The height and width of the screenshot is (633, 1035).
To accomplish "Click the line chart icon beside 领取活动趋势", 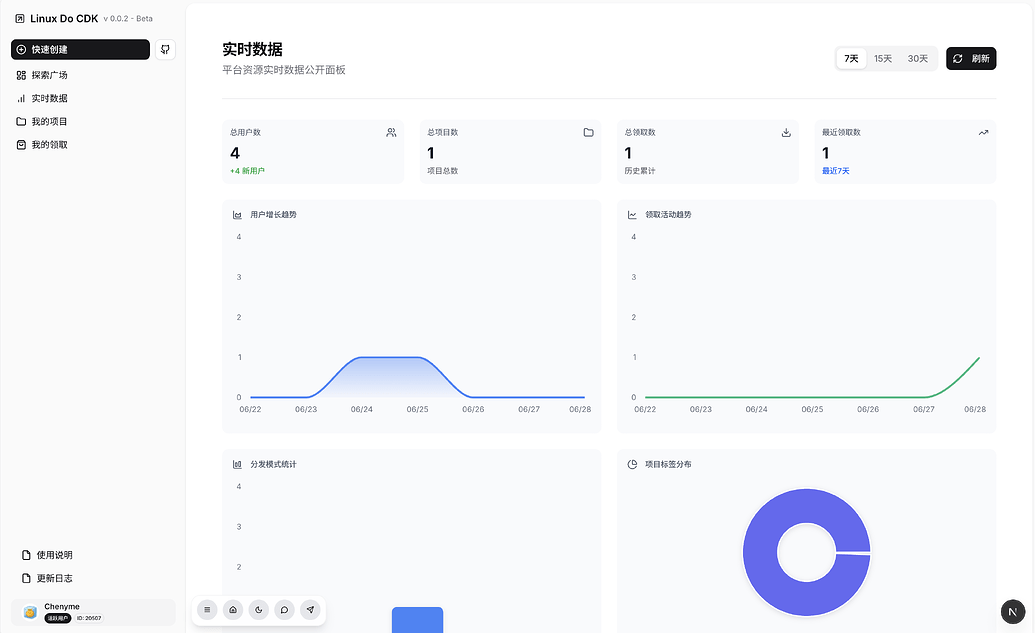I will [632, 215].
